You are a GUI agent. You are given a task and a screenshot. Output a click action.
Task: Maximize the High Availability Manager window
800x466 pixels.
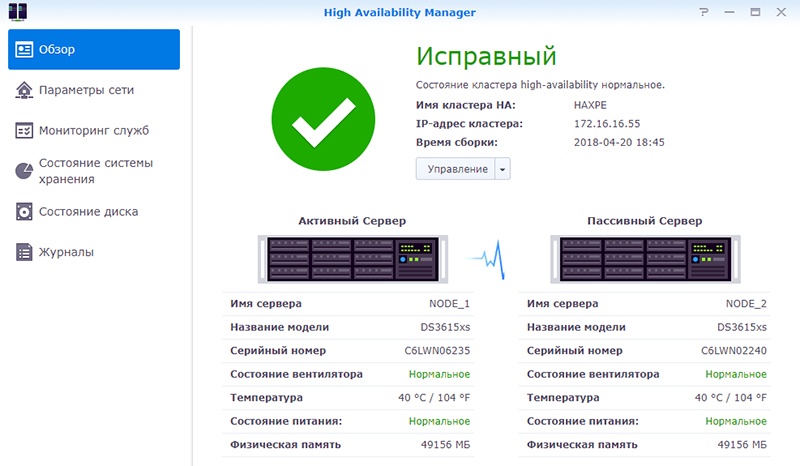755,12
